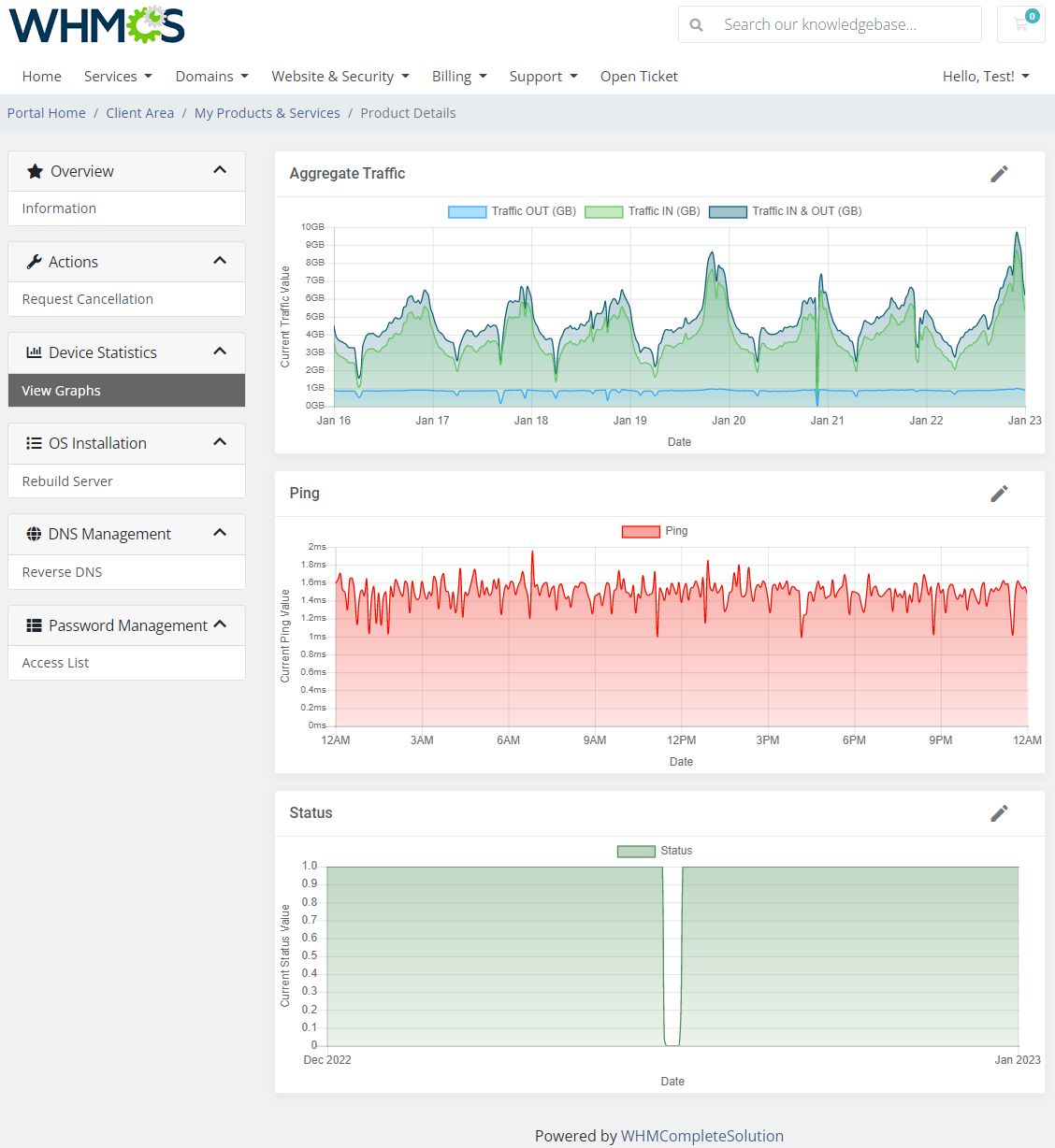Follow the Client Area breadcrumb link
1055x1148 pixels.
coord(140,113)
